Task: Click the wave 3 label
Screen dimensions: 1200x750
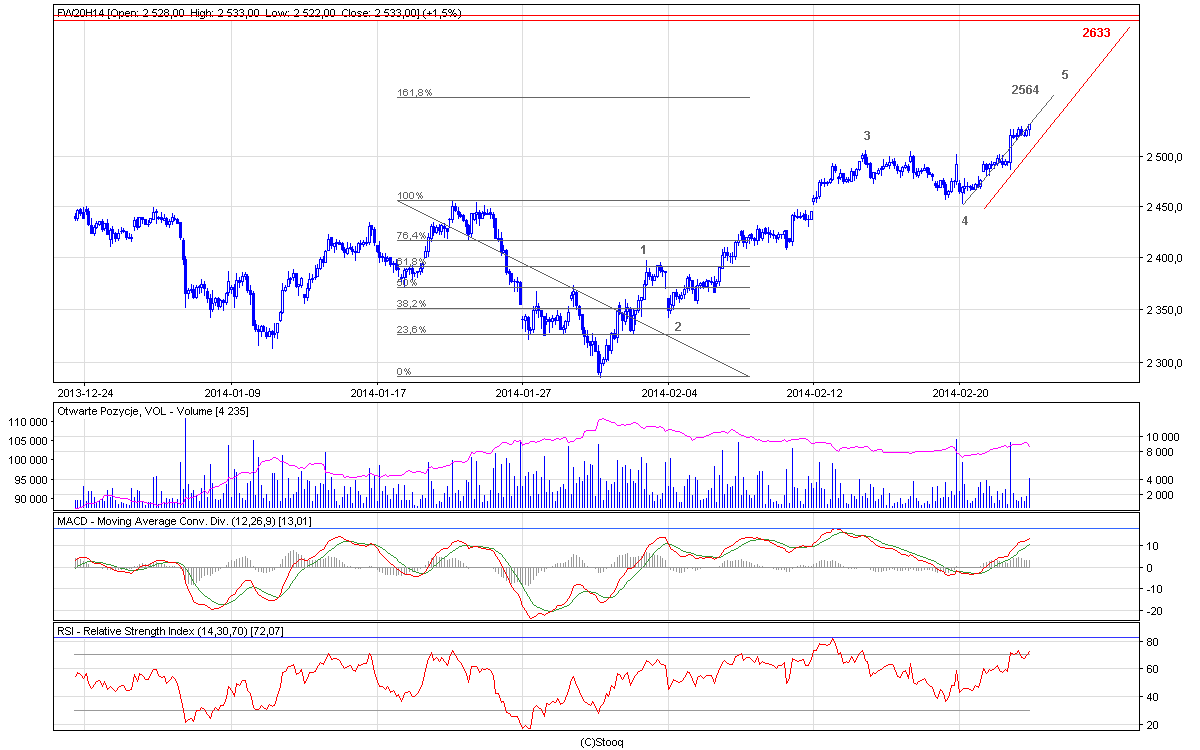Action: [867, 135]
